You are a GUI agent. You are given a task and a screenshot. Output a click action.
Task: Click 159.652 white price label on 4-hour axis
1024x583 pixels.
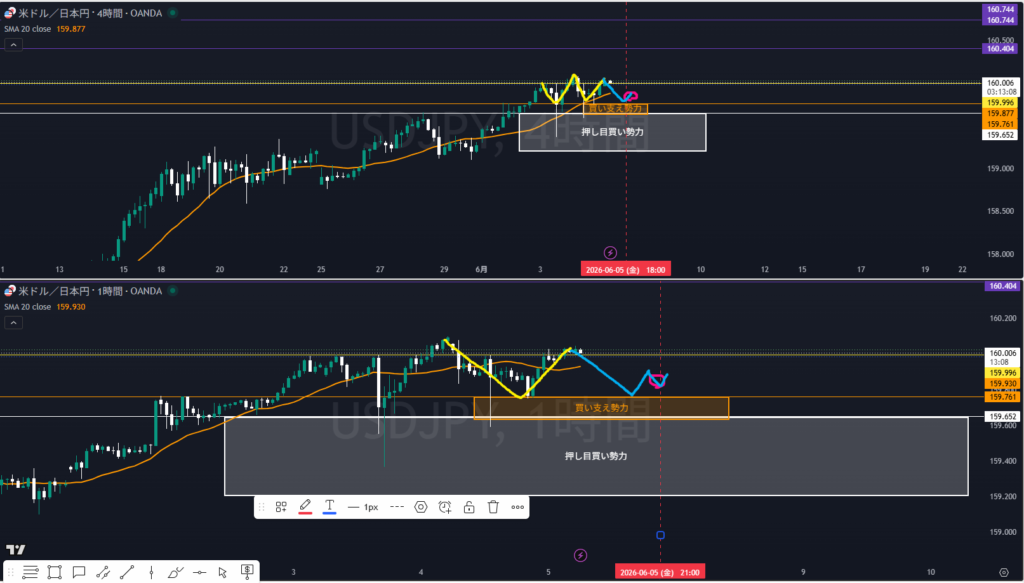1000,135
